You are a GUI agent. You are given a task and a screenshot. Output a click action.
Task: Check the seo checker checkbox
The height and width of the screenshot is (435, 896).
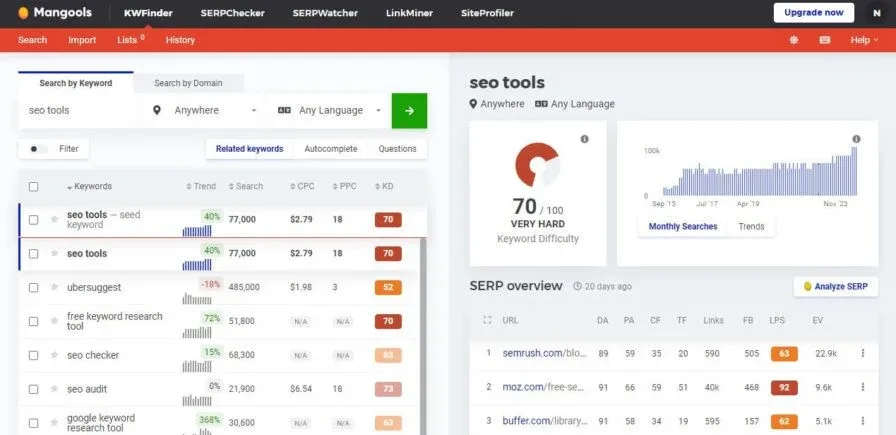[x=34, y=355]
